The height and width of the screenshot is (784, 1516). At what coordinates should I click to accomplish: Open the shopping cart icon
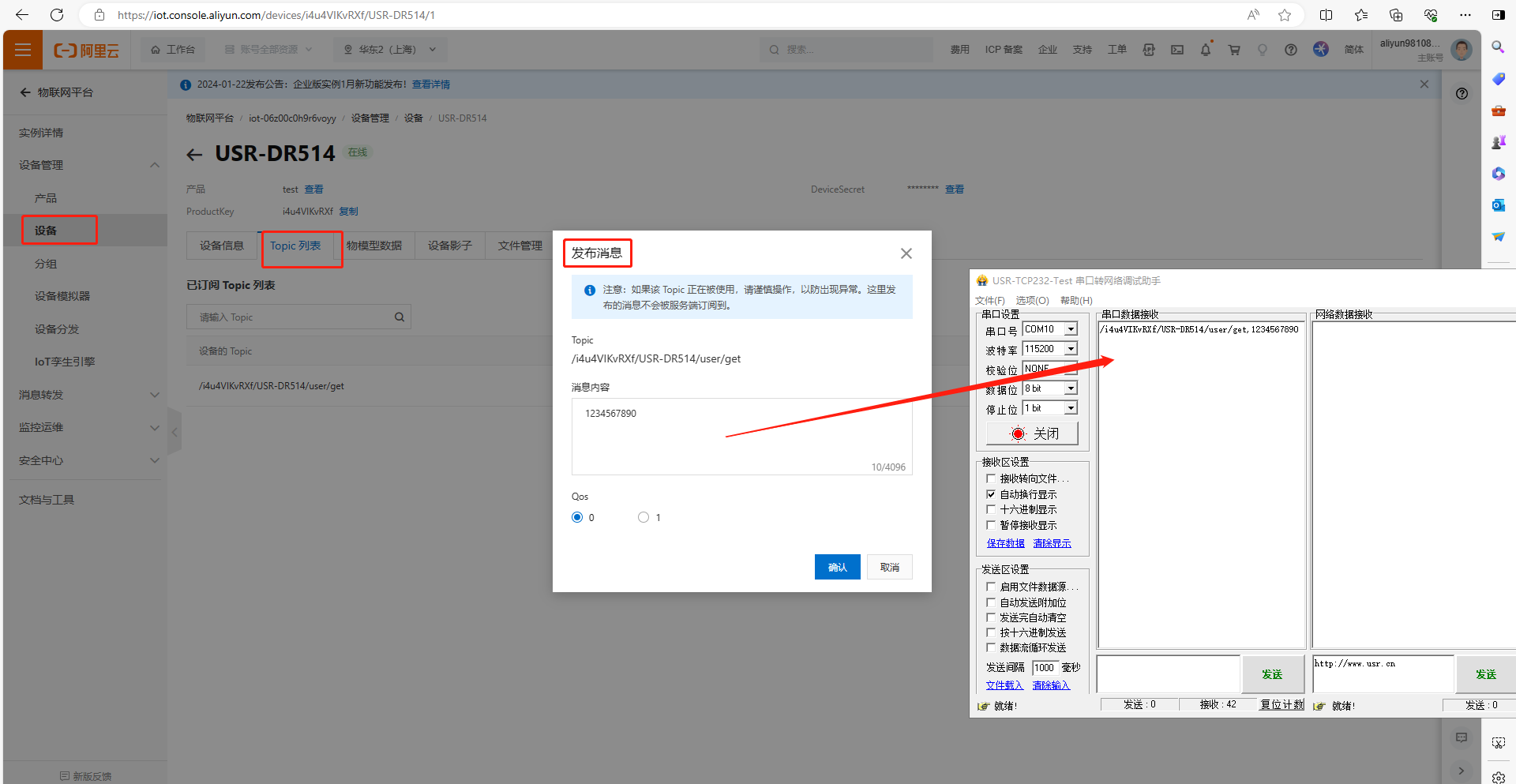(x=1233, y=50)
